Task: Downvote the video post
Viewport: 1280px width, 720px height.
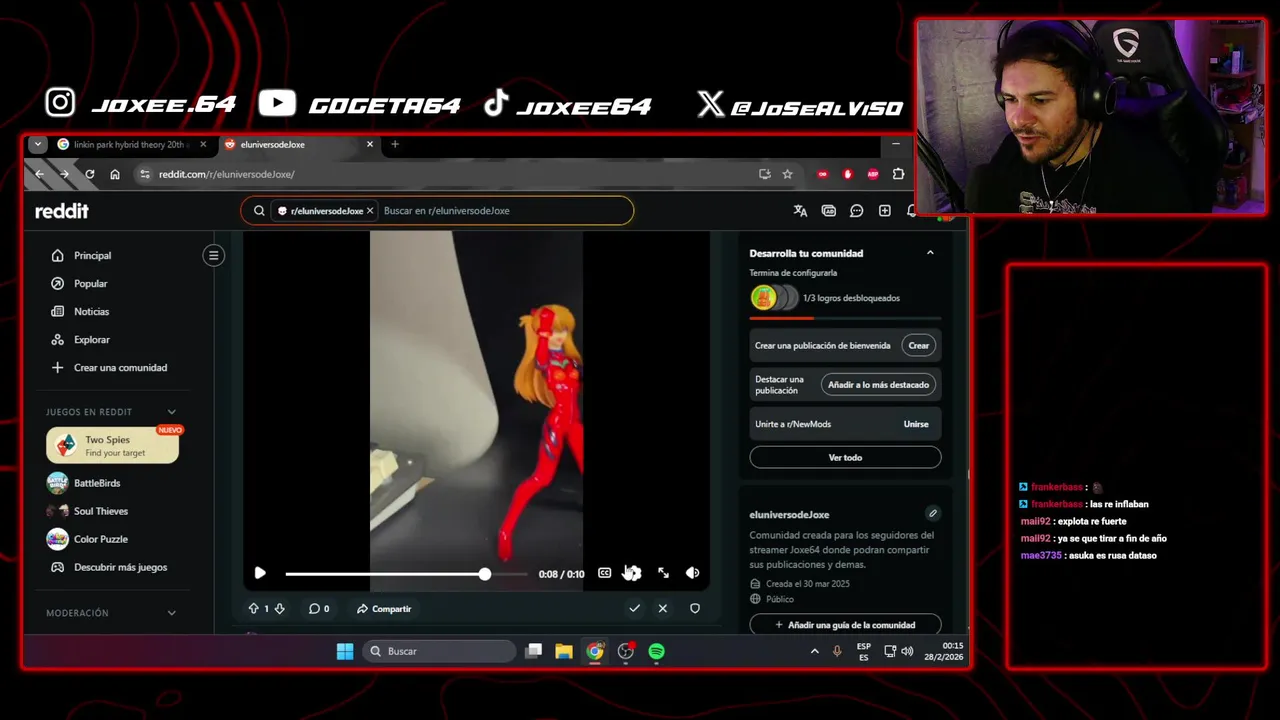Action: pyautogui.click(x=279, y=608)
